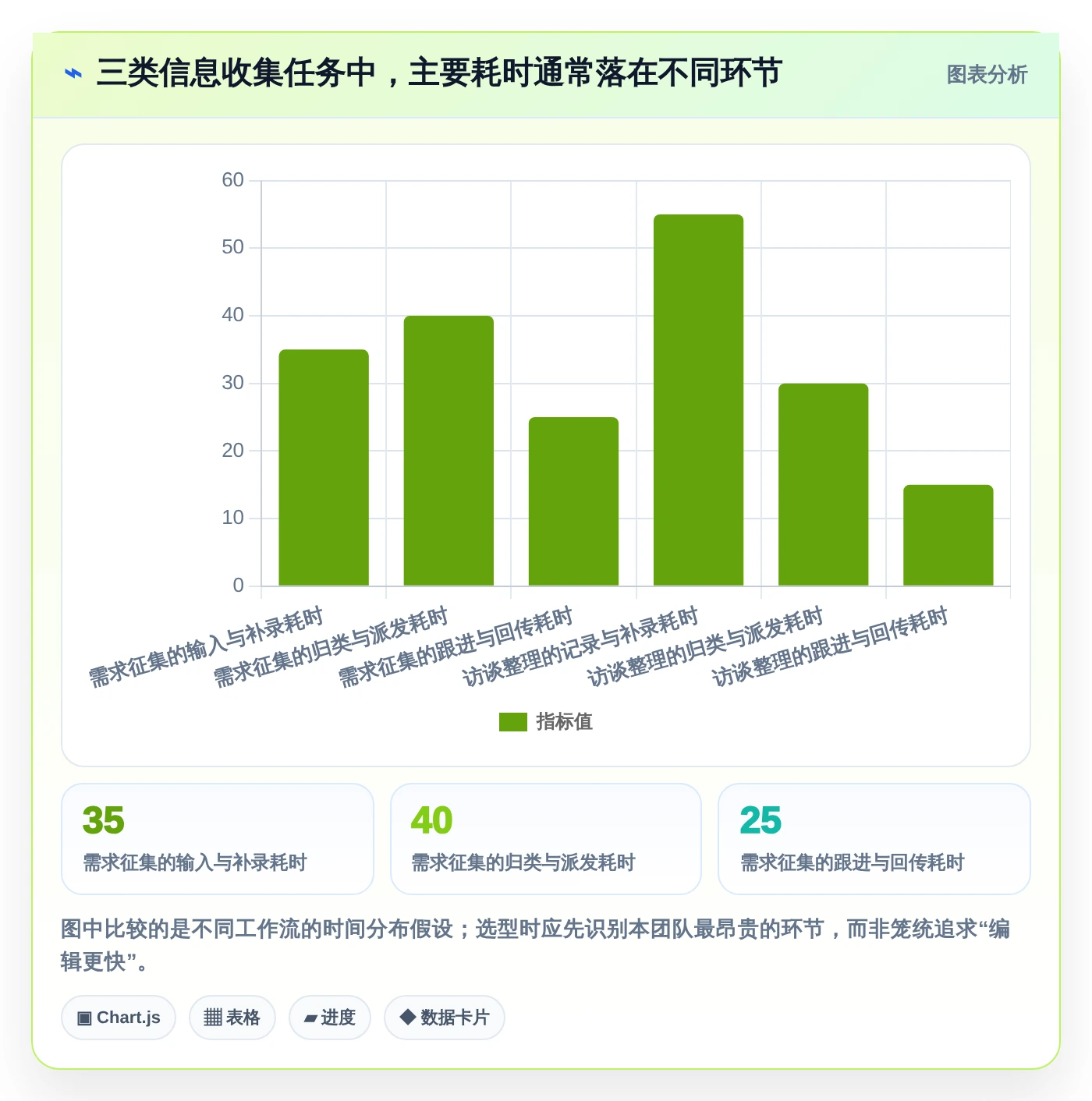Open the card showing value 35
Image resolution: width=1092 pixels, height=1101 pixels.
(x=218, y=839)
